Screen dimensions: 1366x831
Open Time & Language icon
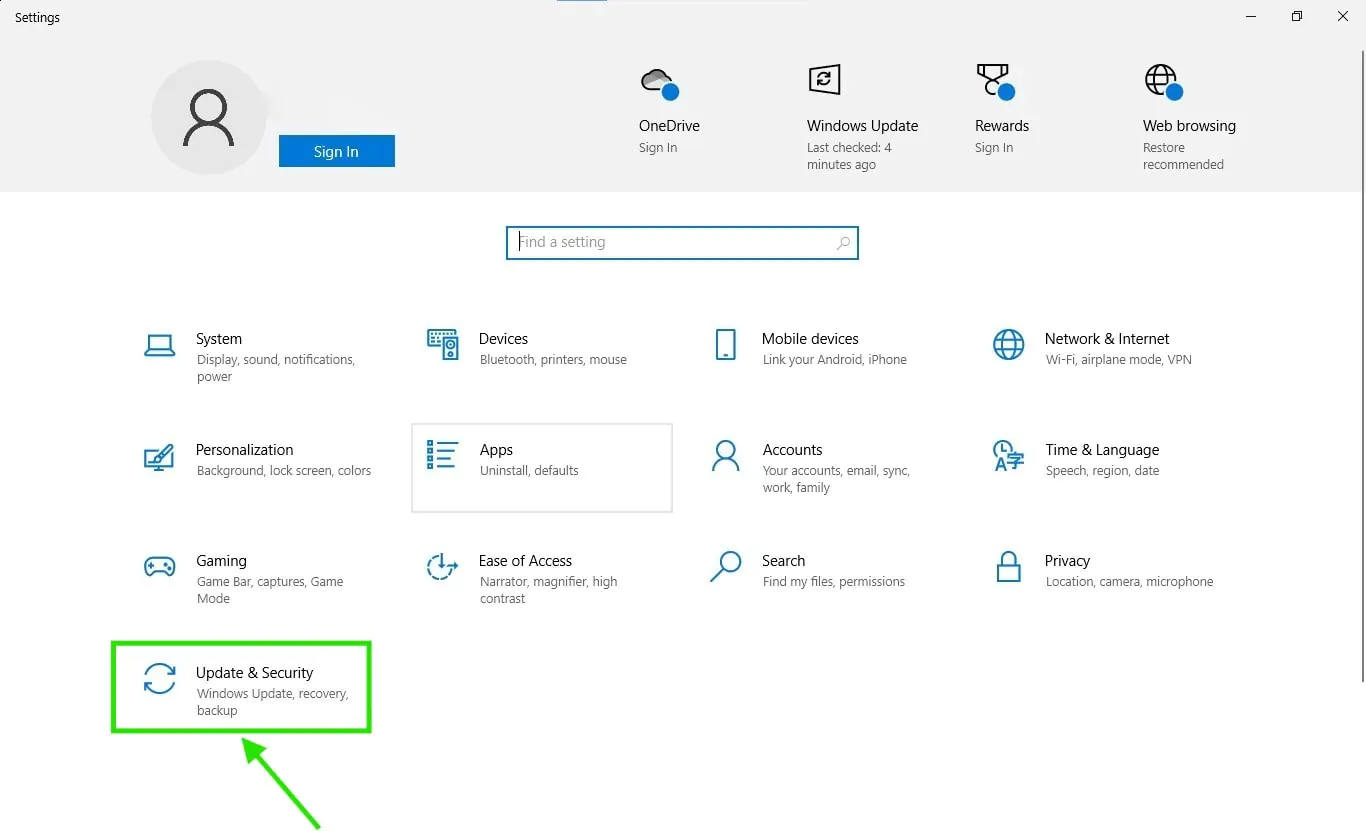1008,455
